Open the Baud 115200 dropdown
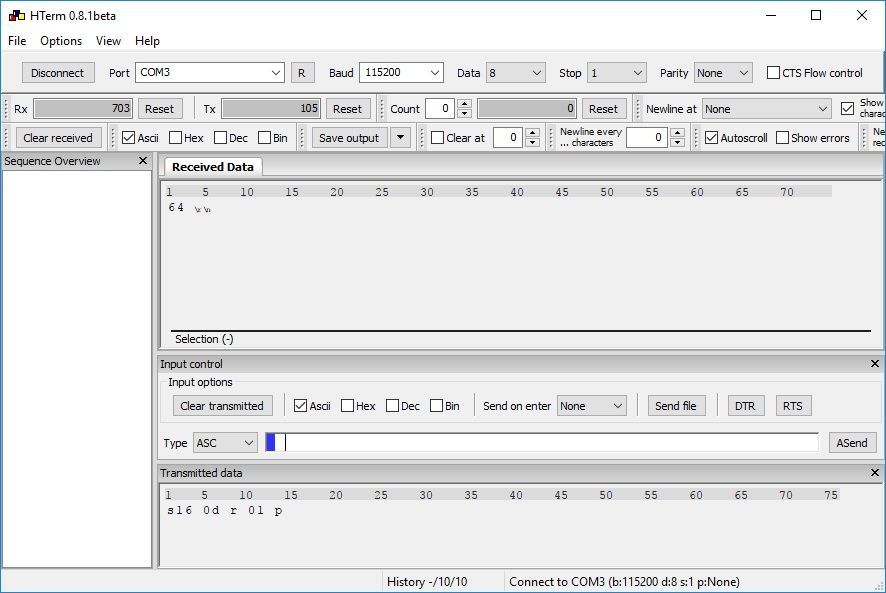 pos(435,73)
